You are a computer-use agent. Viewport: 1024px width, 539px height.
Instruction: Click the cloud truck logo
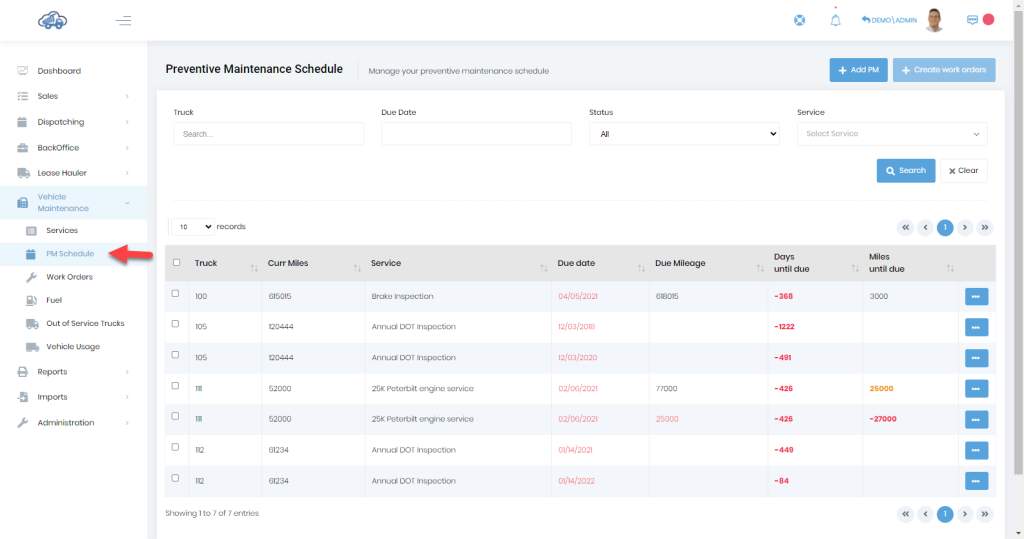click(52, 20)
